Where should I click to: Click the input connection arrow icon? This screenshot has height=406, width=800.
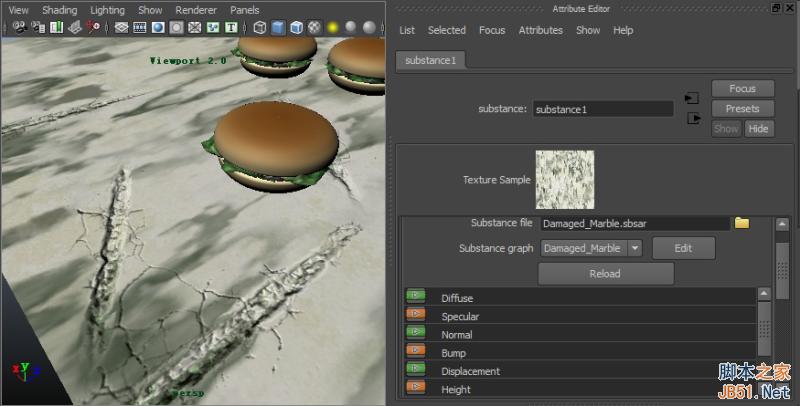click(692, 98)
